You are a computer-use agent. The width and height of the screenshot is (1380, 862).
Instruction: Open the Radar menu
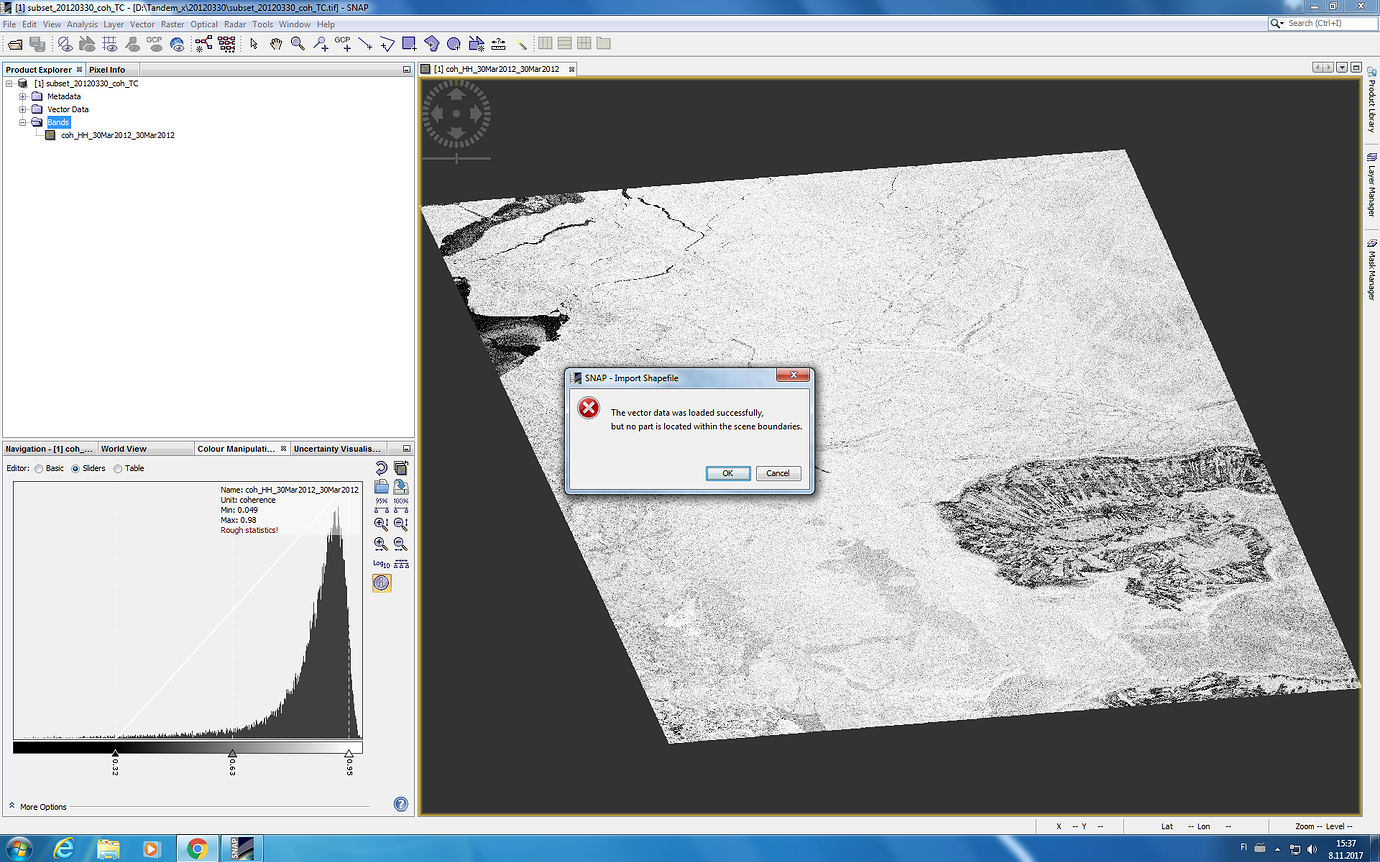235,23
